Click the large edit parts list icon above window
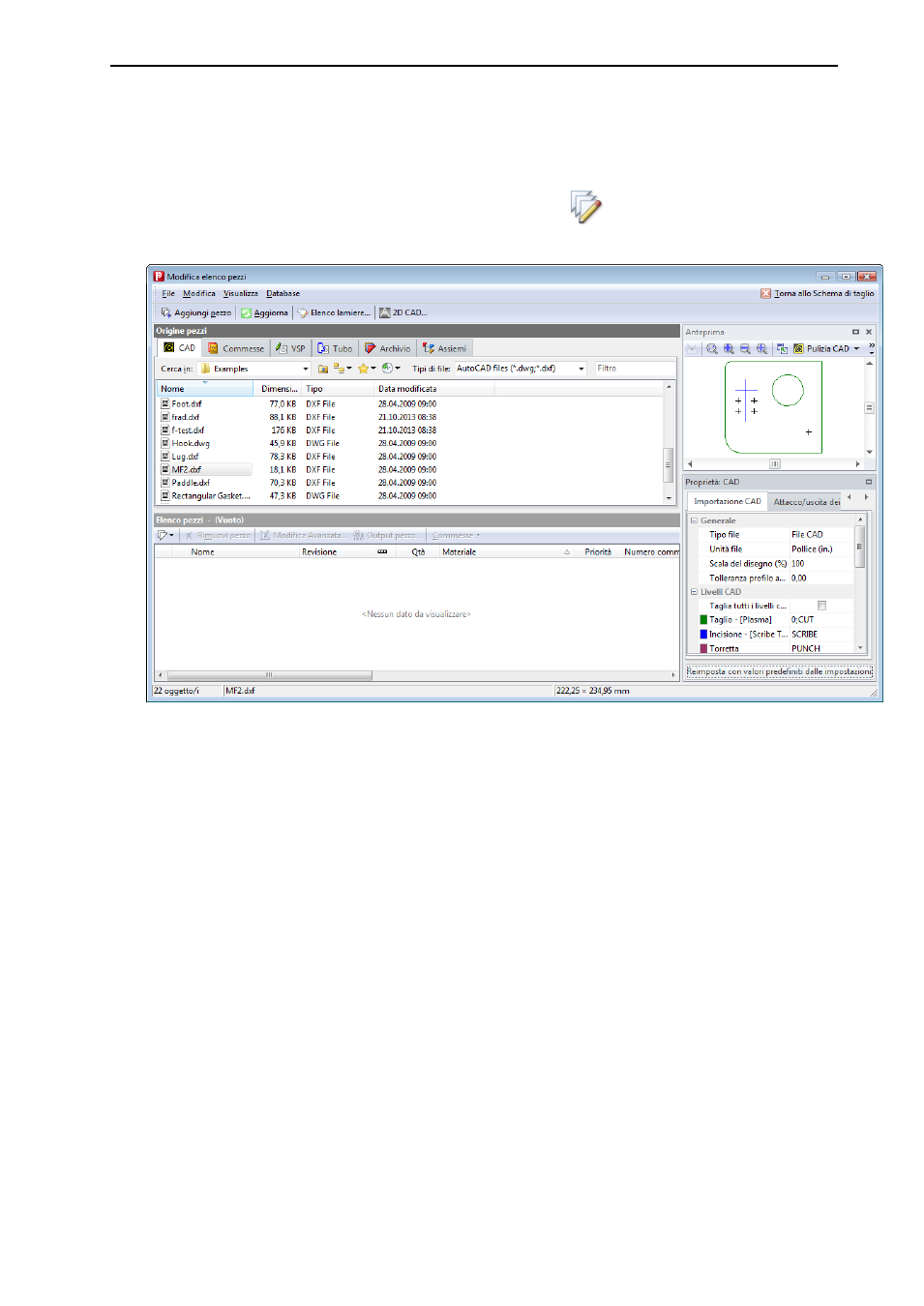Screen dimensions: 924x1306 click(x=586, y=207)
